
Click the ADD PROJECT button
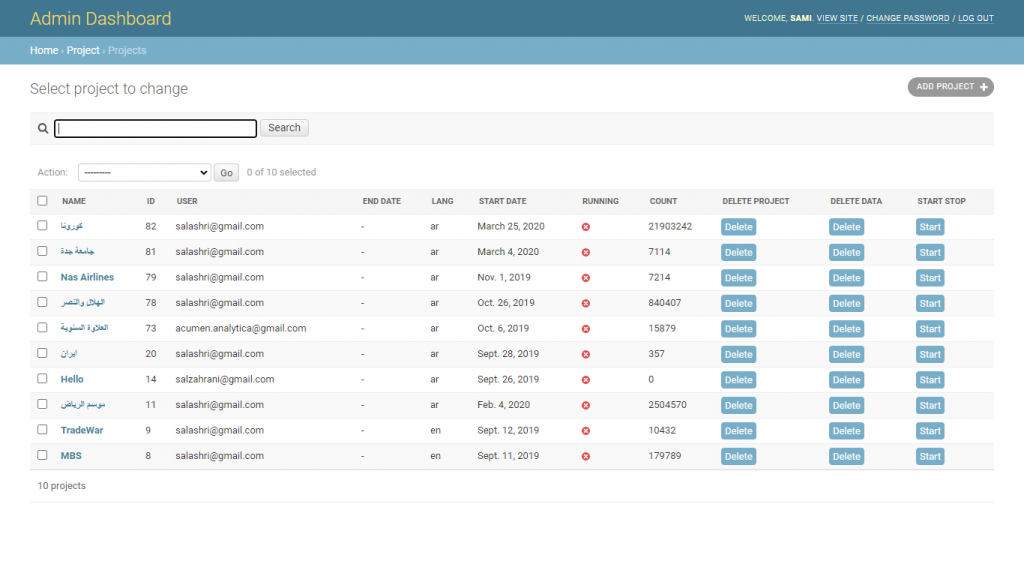click(950, 87)
